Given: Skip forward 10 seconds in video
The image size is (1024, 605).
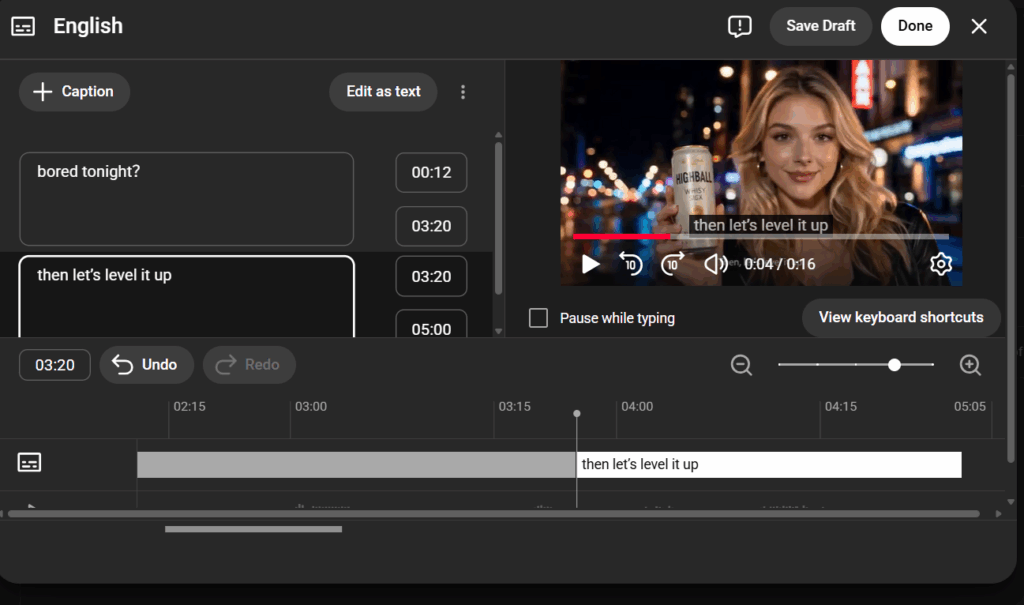Looking at the screenshot, I should tap(673, 264).
